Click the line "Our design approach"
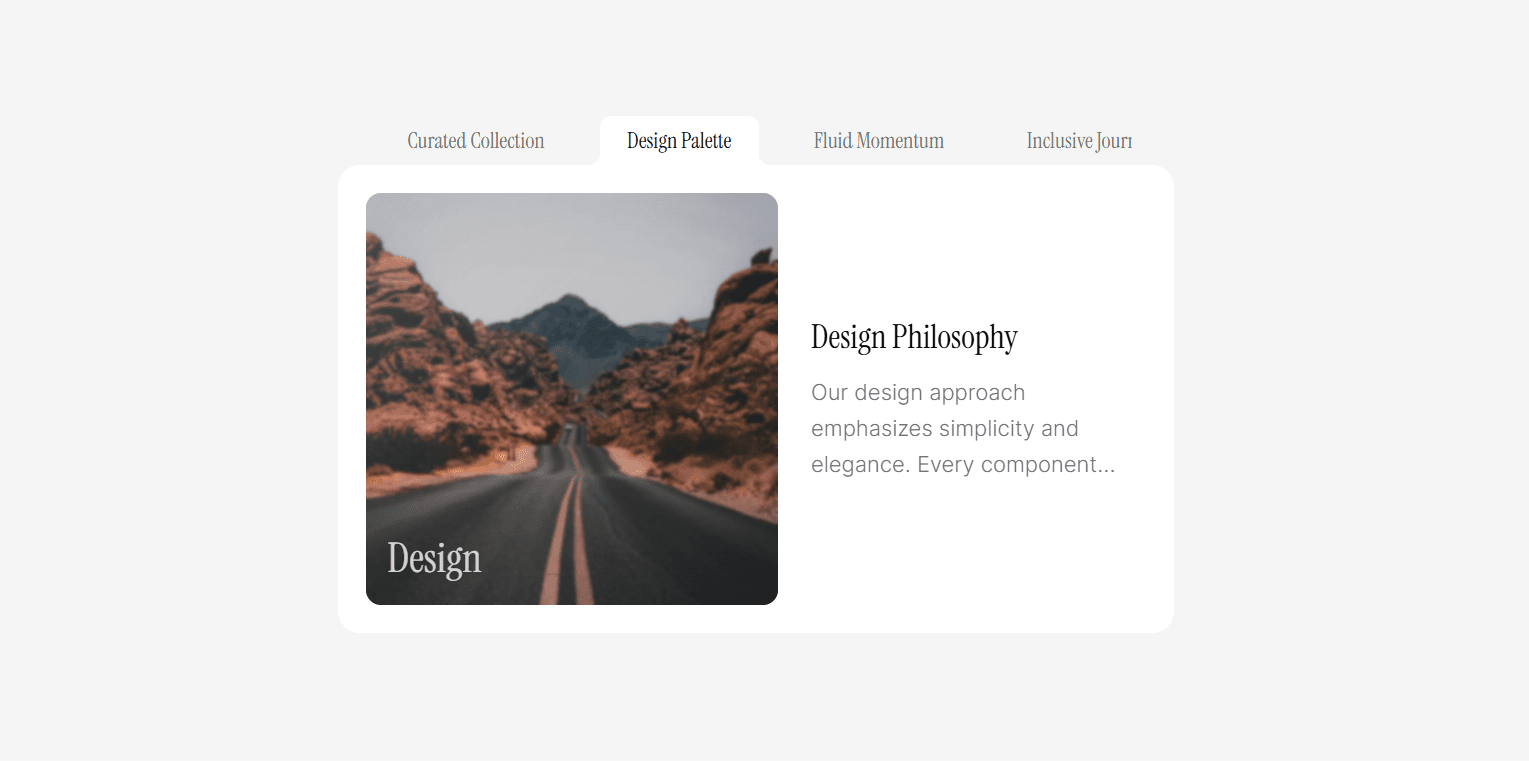Viewport: 1529px width, 761px height. tap(918, 393)
